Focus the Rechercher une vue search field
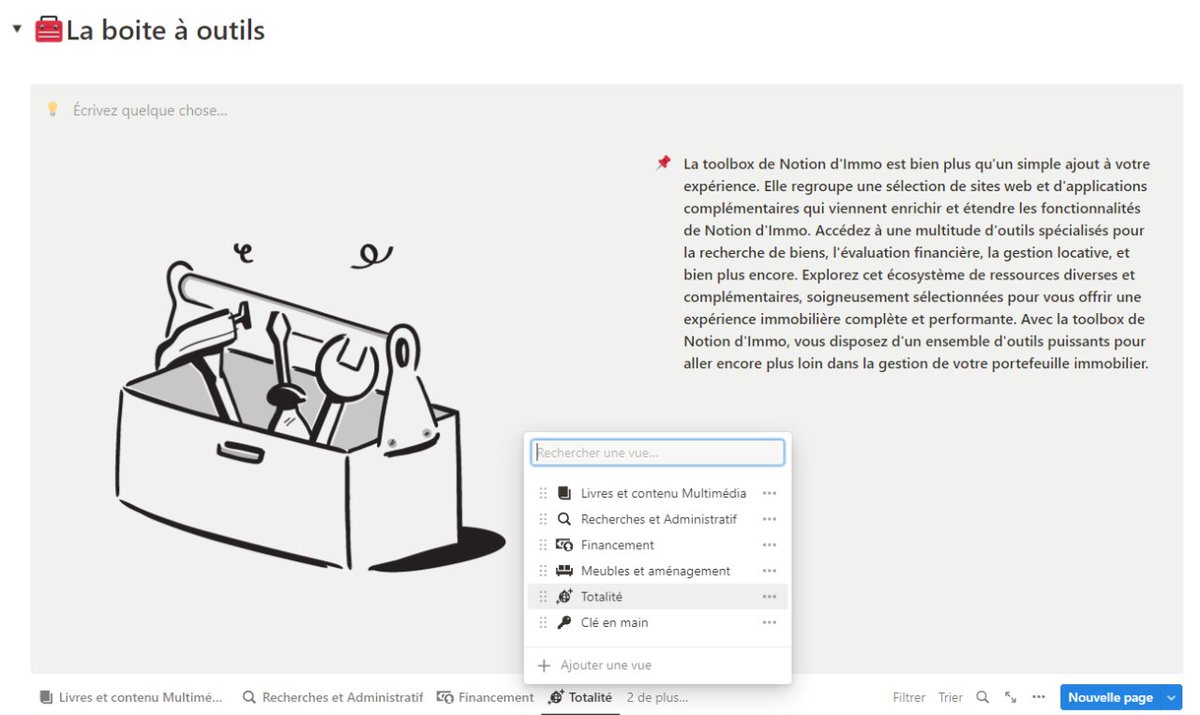 coord(657,453)
